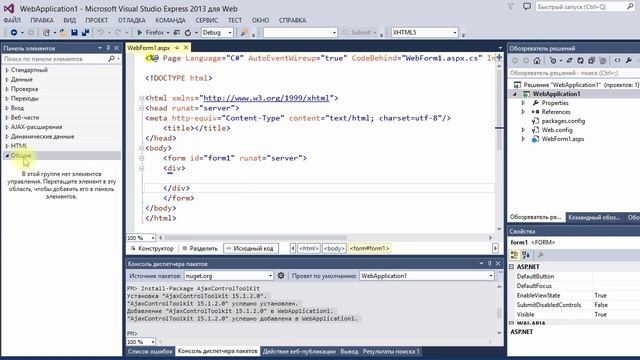Open the ФАЙЛ menu

point(12,20)
